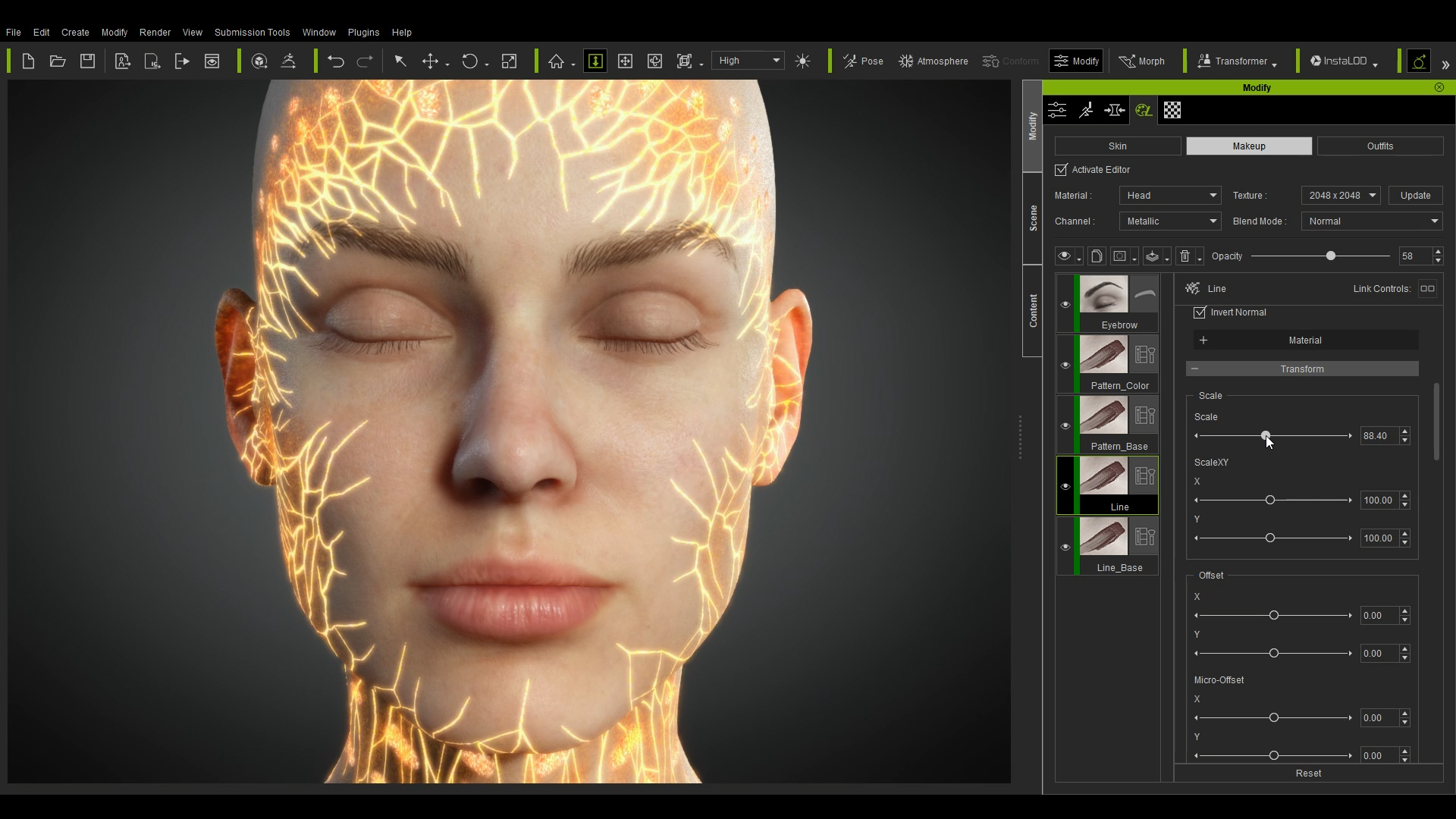Open the Create menu
Screen dimensions: 1456x819
[x=75, y=33]
